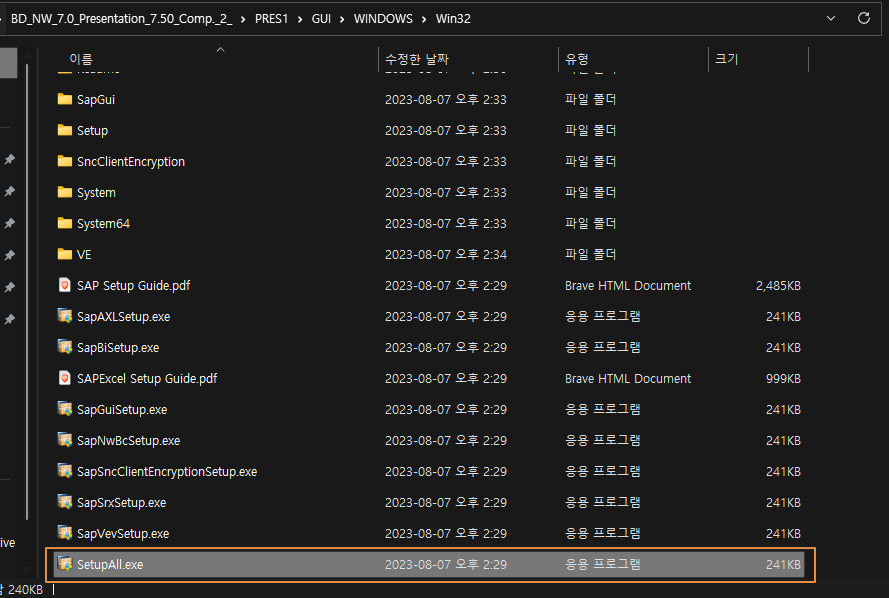Screen dimensions: 889x598
Task: Click the SAP Setup Guide.pdf file icon
Action: [x=65, y=286]
